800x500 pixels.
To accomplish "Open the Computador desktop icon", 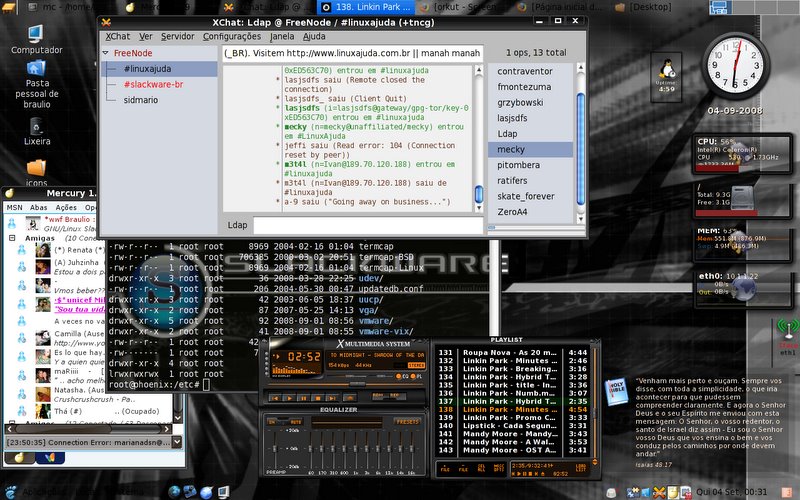I will point(36,39).
